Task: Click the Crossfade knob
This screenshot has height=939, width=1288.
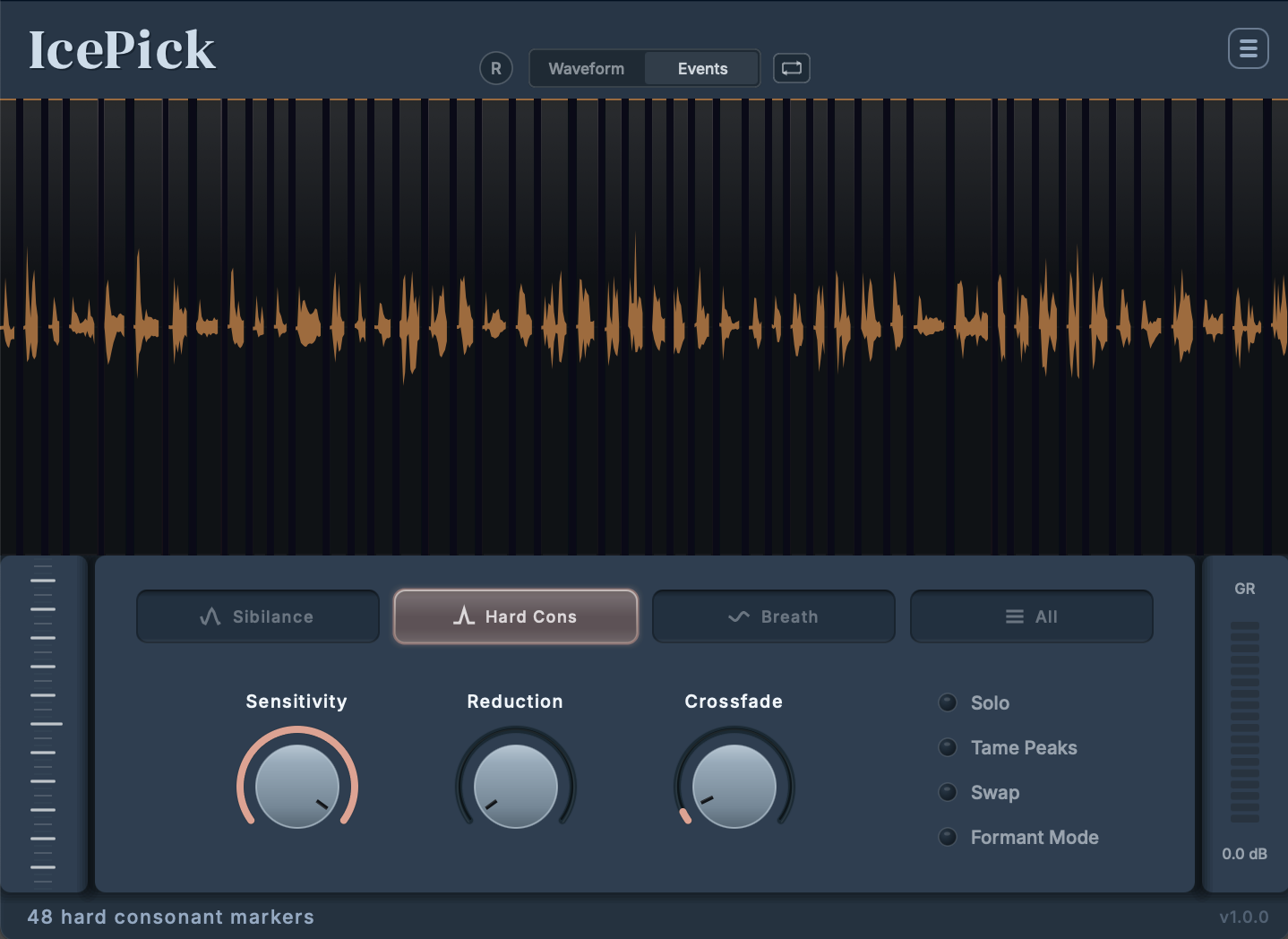Action: (734, 787)
